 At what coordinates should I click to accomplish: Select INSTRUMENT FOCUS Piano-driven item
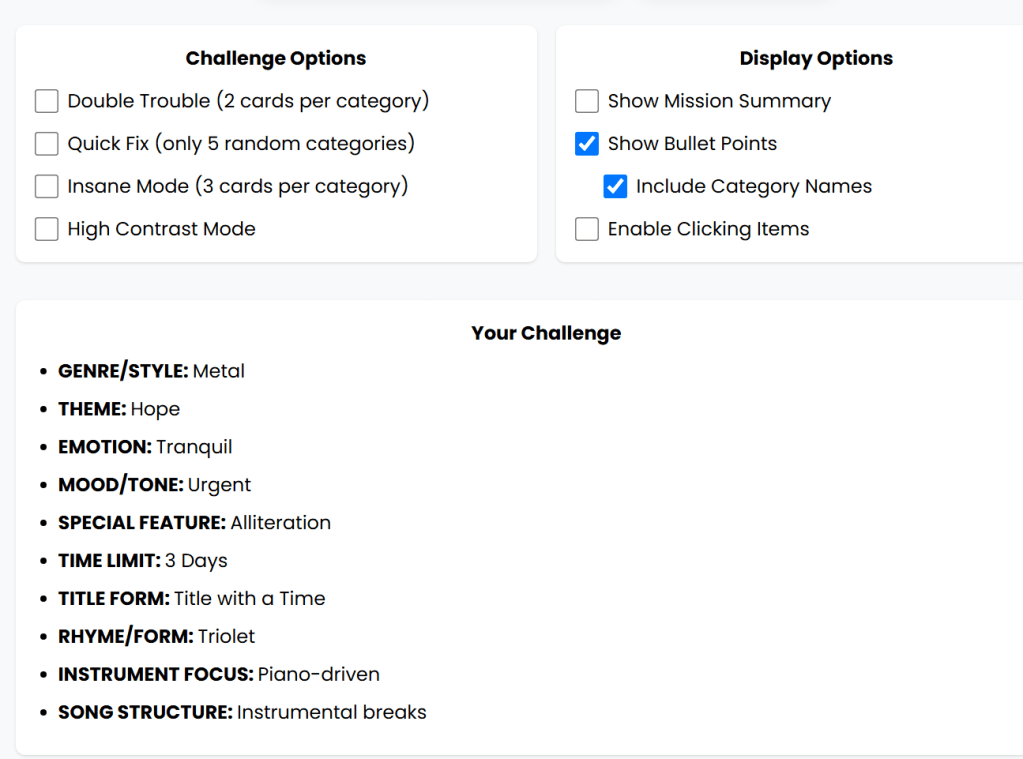tap(218, 675)
